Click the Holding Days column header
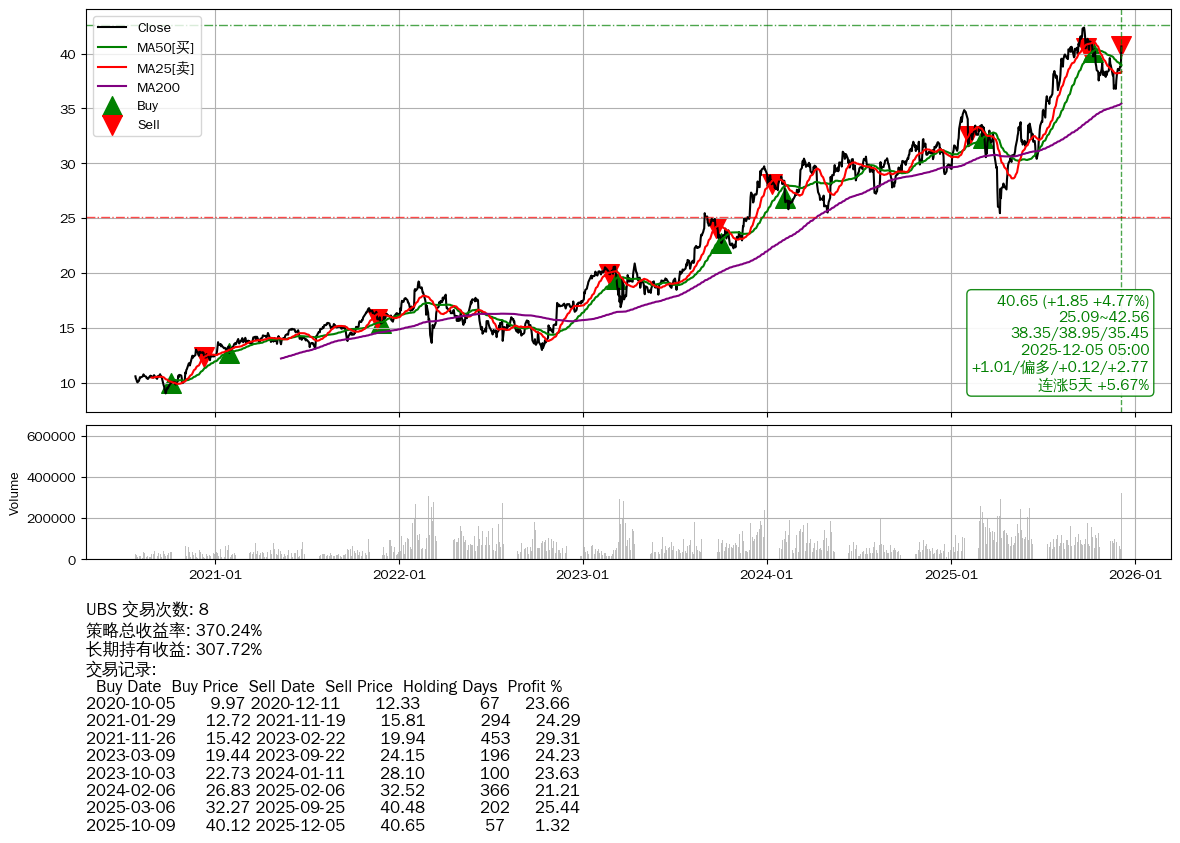1180x843 pixels. [450, 687]
